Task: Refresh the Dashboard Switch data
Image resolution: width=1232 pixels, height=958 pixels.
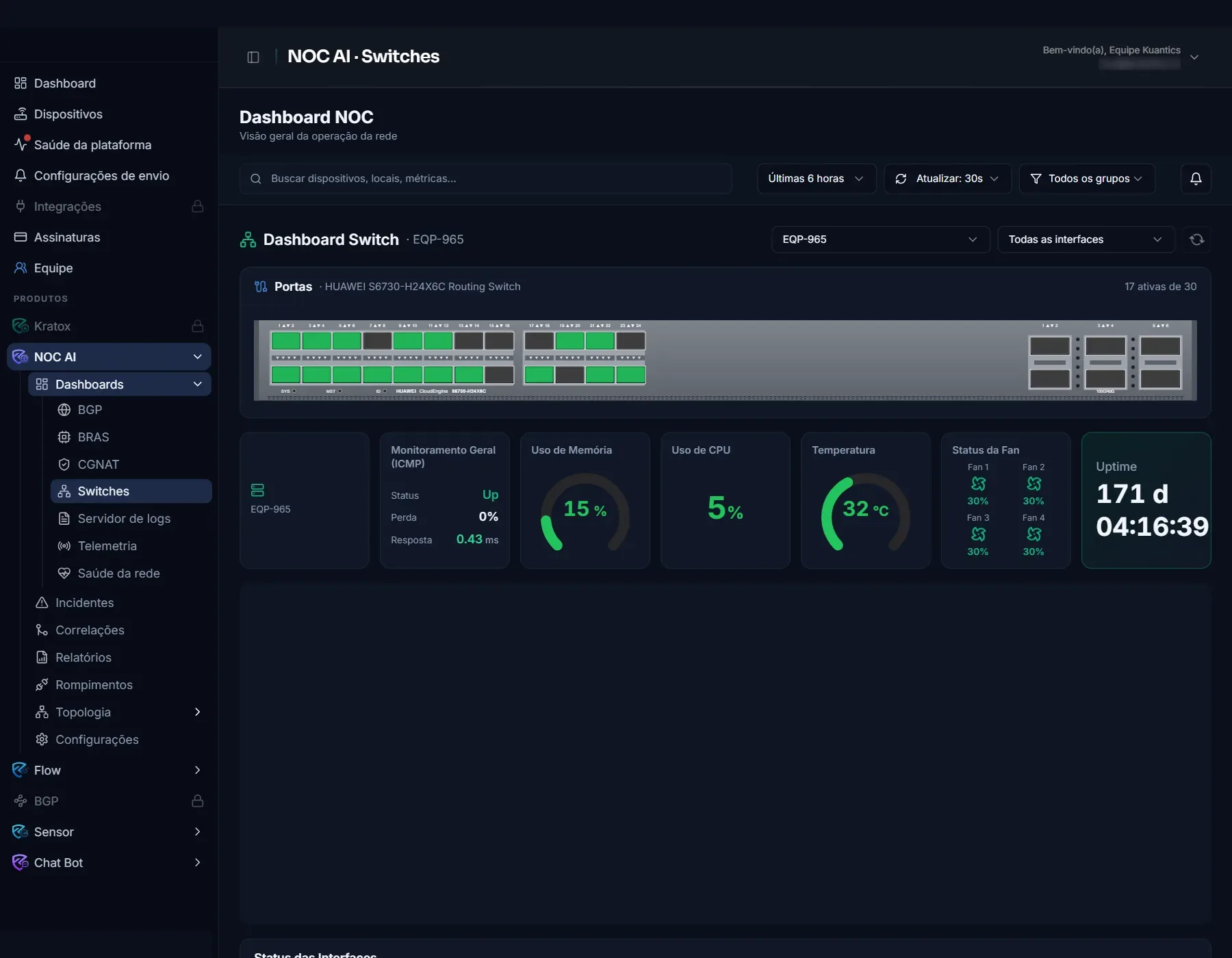Action: (x=1196, y=239)
